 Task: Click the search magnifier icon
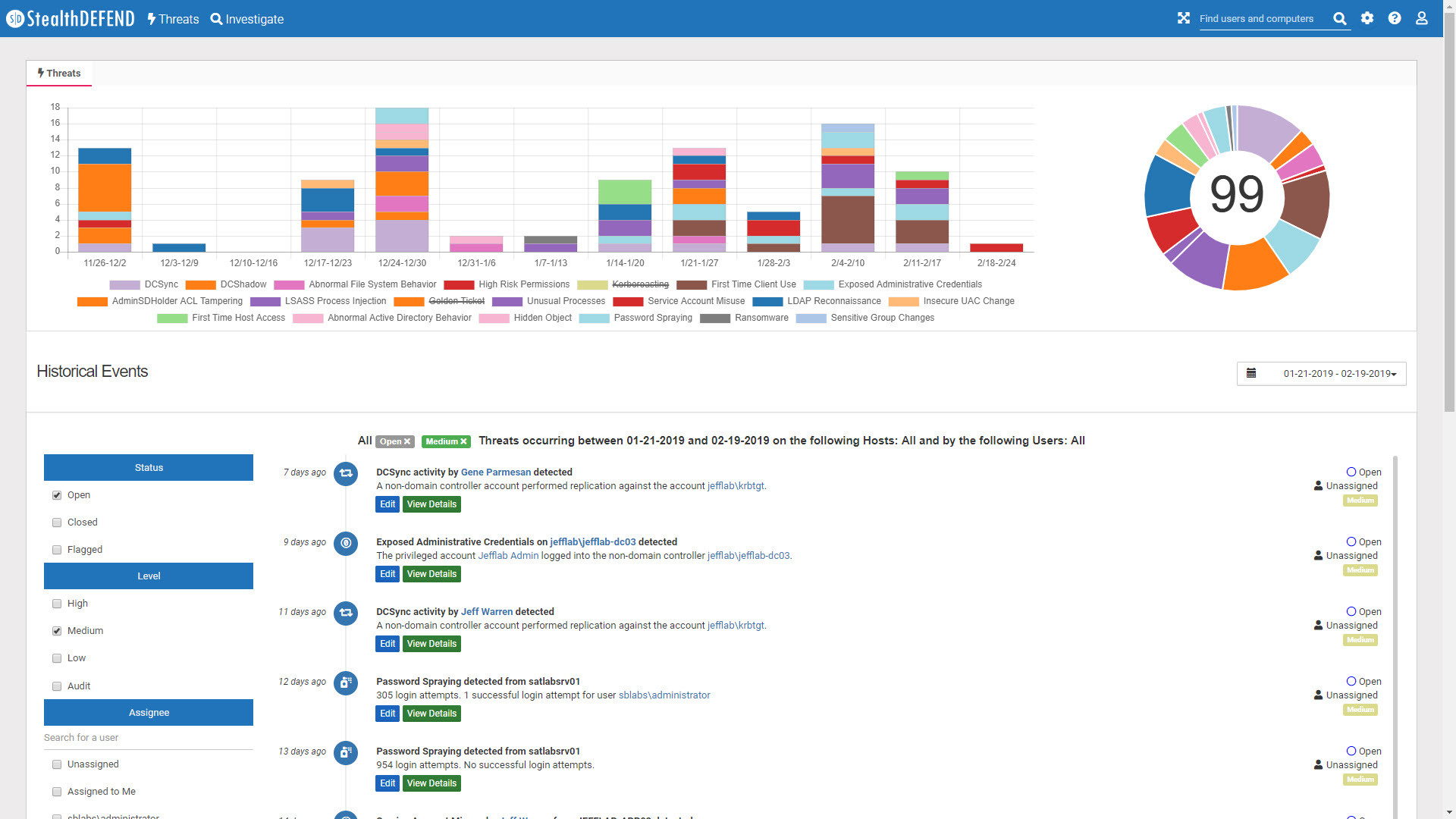[1340, 19]
